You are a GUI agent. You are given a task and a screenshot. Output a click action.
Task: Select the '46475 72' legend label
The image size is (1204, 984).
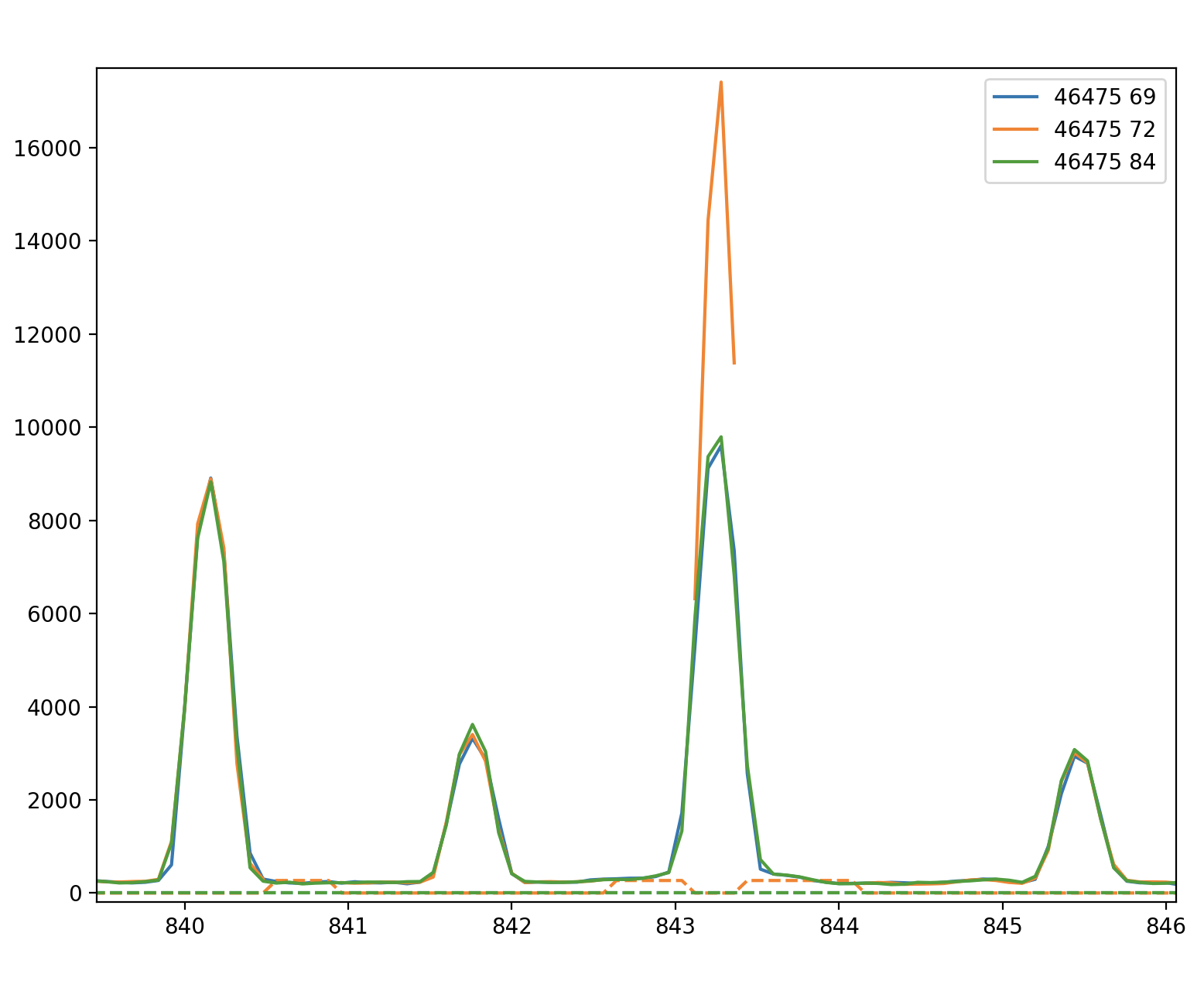click(x=1104, y=129)
